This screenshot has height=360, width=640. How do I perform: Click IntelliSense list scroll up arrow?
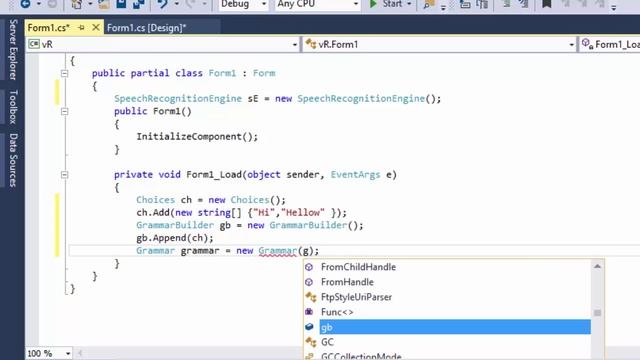pyautogui.click(x=598, y=266)
